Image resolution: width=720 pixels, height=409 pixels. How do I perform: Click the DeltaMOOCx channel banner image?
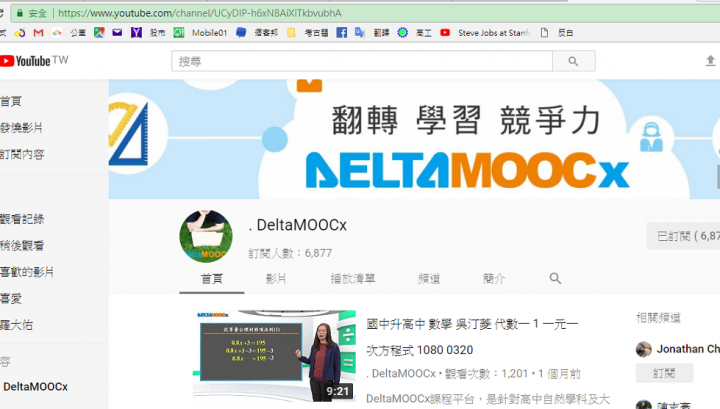click(x=414, y=139)
